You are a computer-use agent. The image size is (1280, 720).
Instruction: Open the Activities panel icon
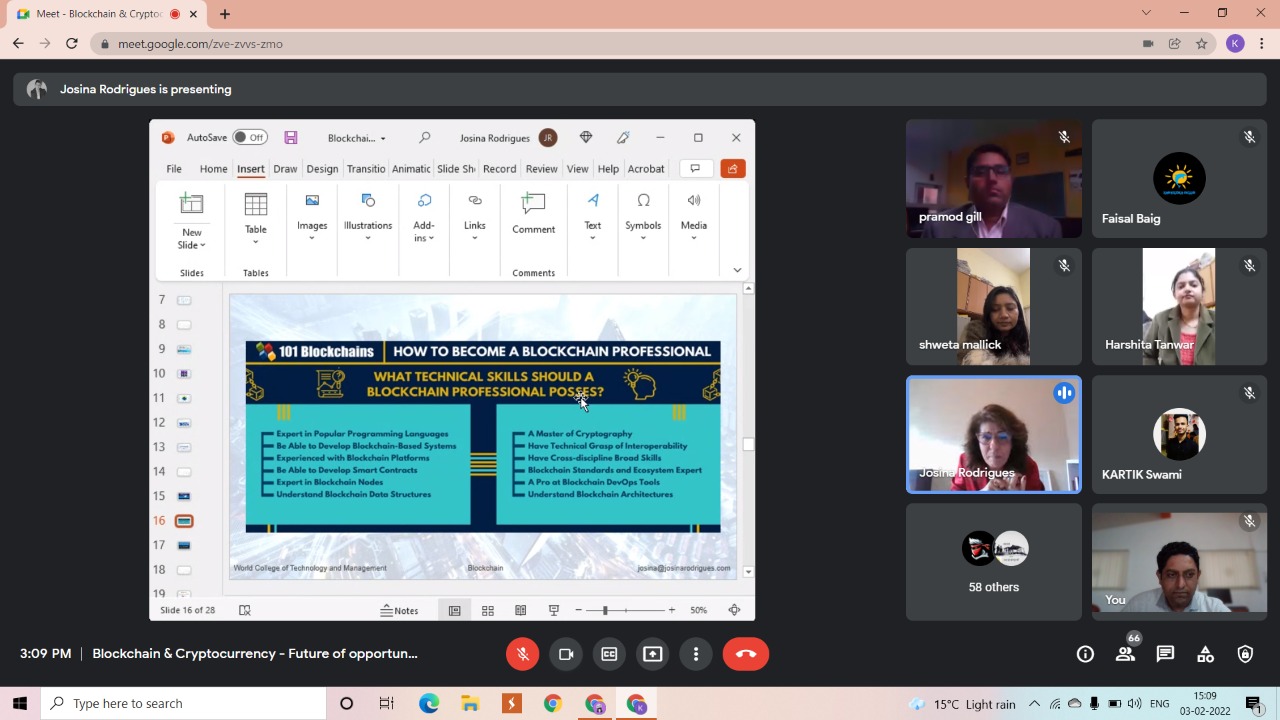[x=1205, y=654]
